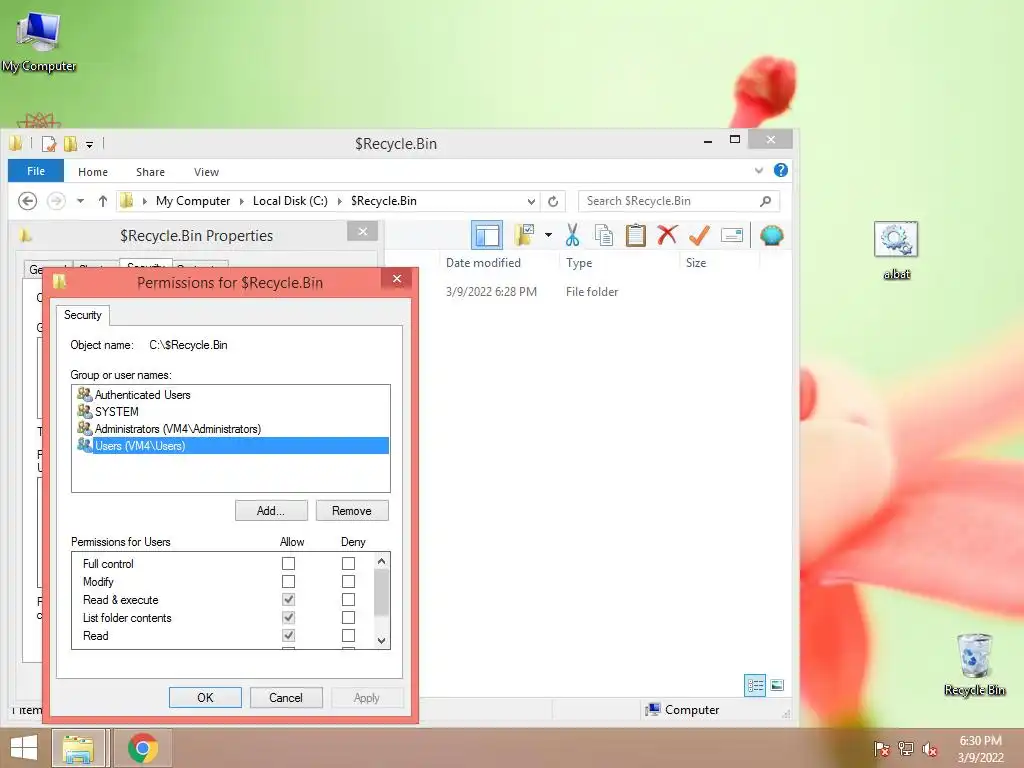
Task: Refresh the $Recycle.Bin folder view
Action: coord(553,201)
